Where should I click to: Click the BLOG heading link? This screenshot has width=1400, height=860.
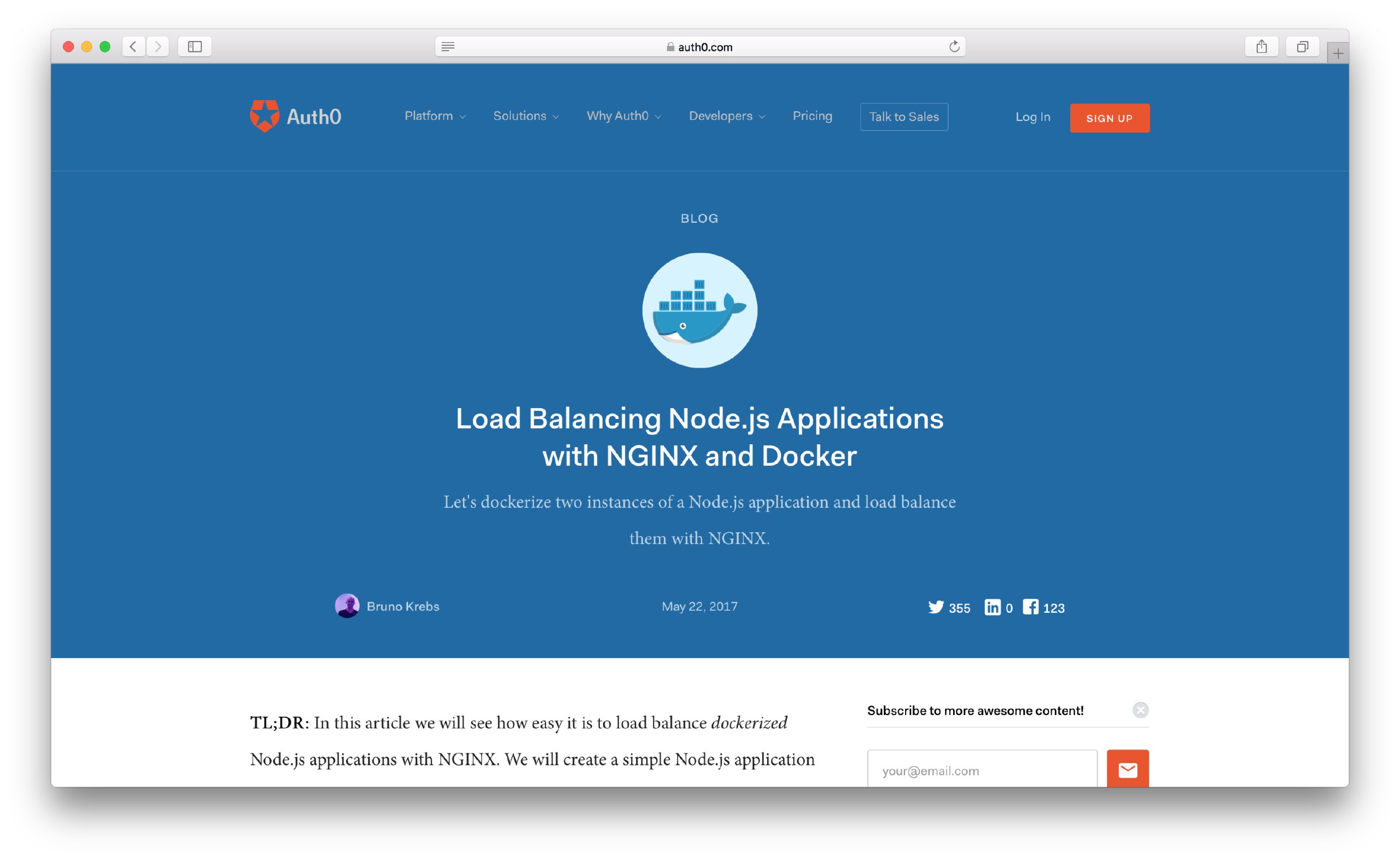[699, 218]
